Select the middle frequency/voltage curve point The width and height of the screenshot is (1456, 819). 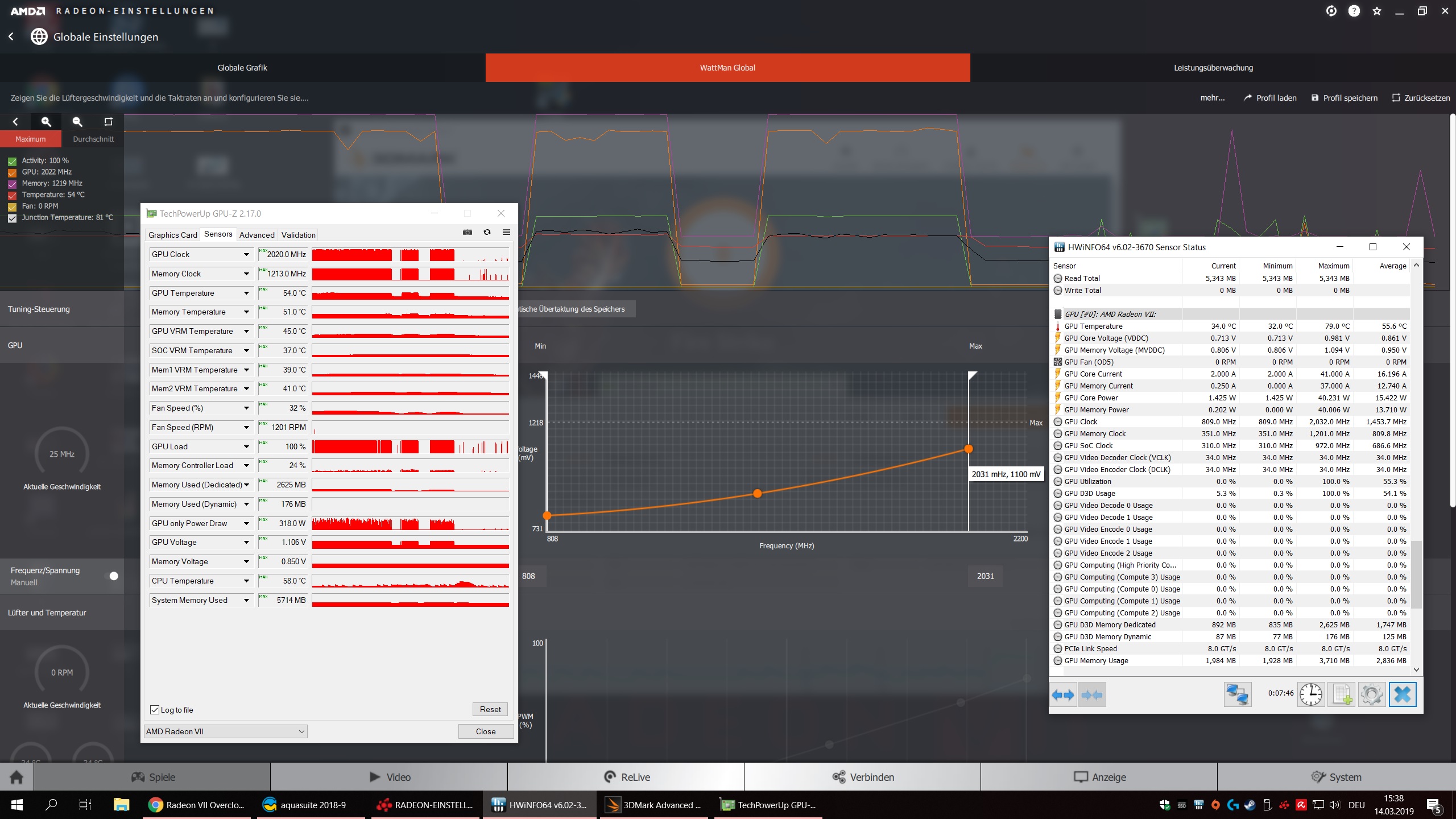click(x=757, y=493)
